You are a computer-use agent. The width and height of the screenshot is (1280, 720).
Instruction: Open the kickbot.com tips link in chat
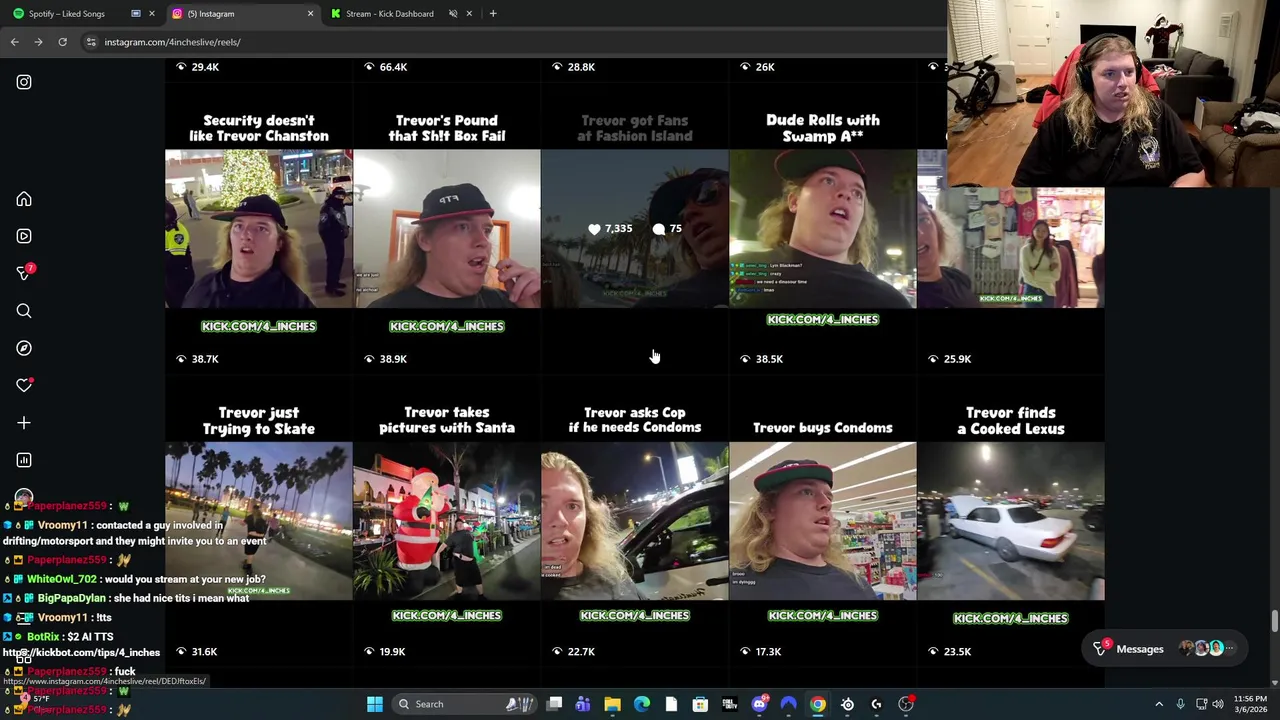[x=81, y=653]
